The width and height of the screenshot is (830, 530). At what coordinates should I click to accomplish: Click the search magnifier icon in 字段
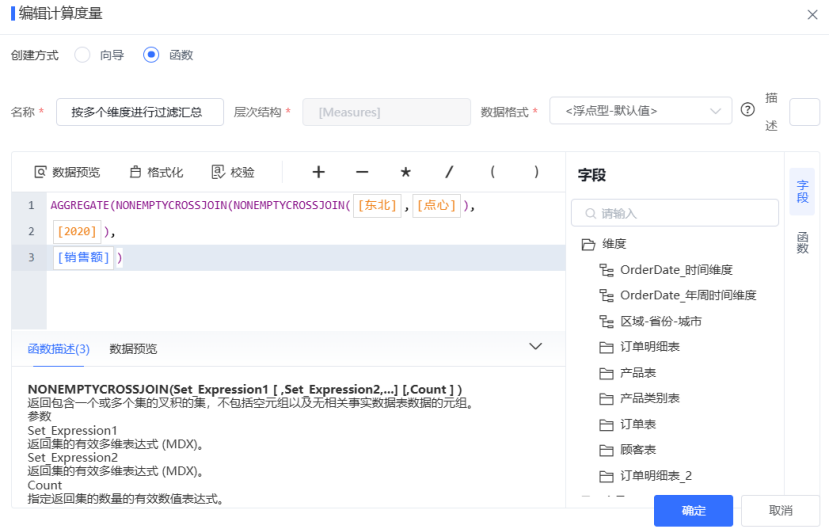click(590, 213)
